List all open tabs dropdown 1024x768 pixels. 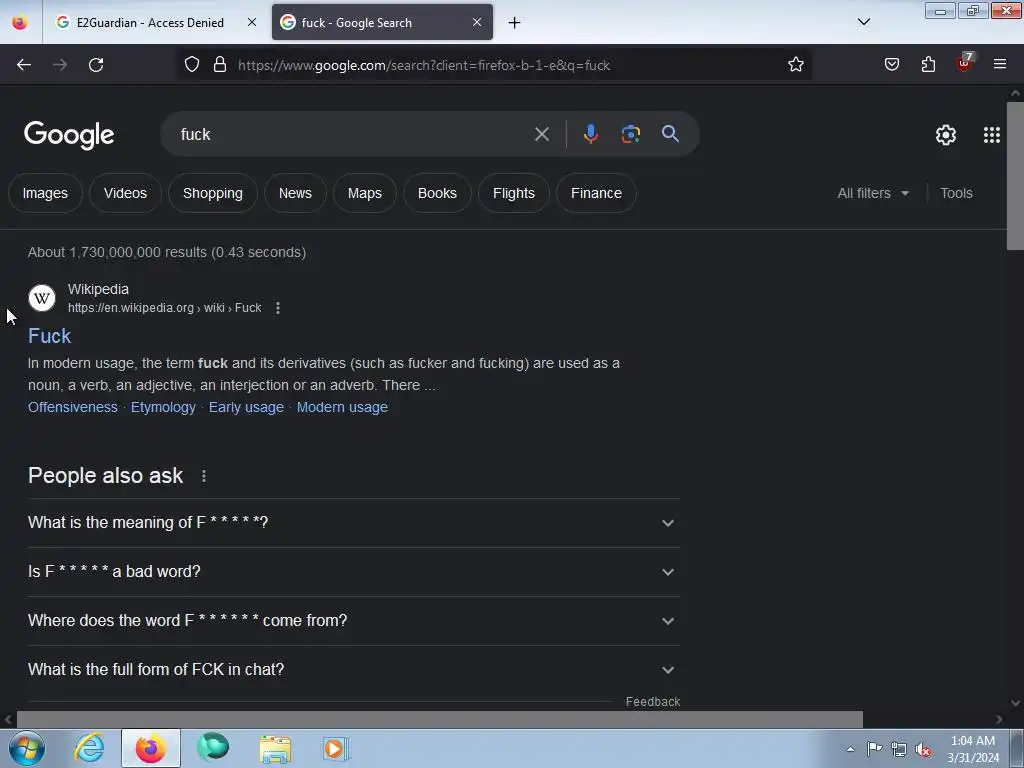(863, 22)
